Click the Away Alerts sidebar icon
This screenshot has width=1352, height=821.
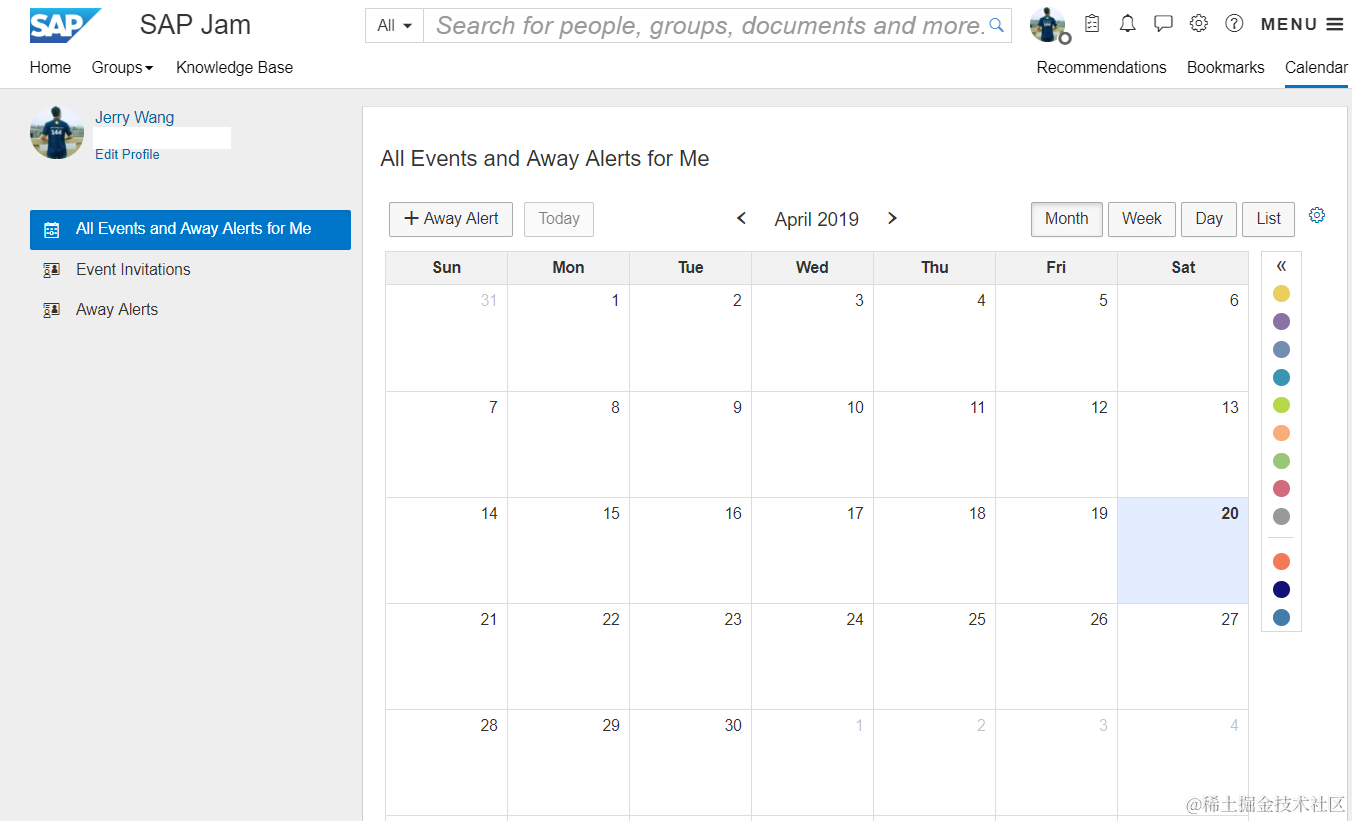(x=51, y=310)
